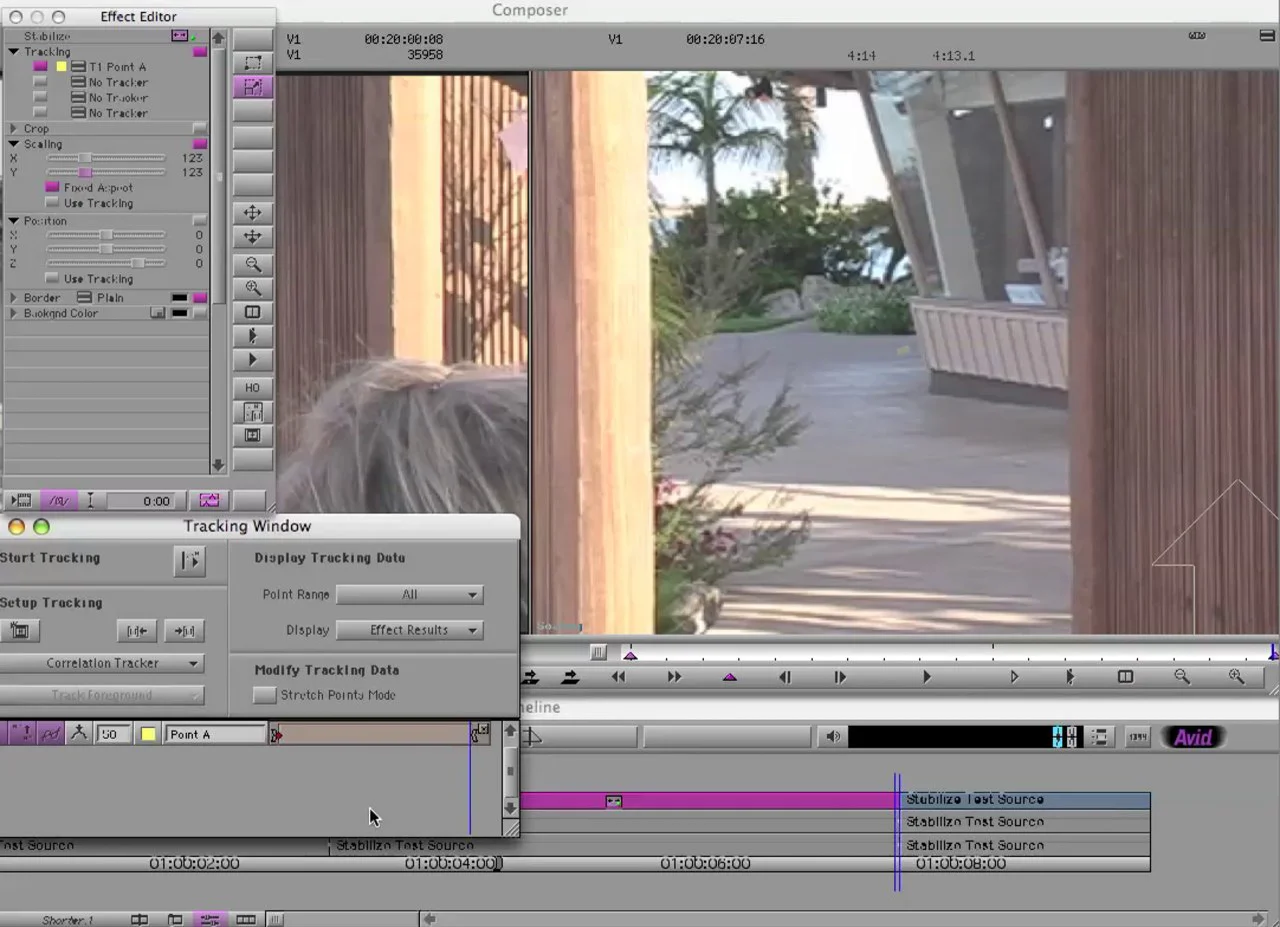
Task: Open the Border Plain style menu
Action: pos(85,298)
